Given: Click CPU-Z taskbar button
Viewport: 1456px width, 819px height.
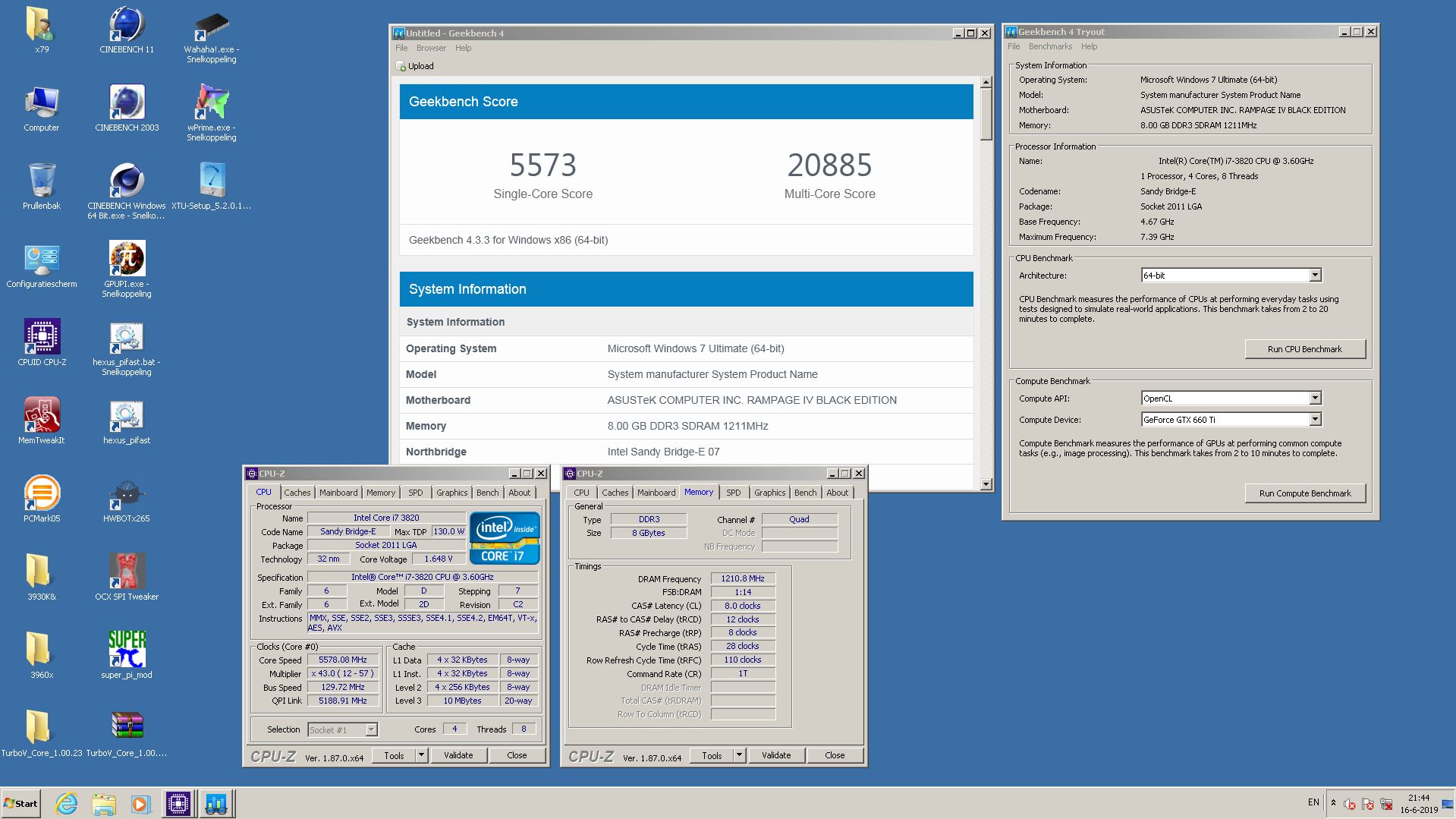Looking at the screenshot, I should coord(178,804).
